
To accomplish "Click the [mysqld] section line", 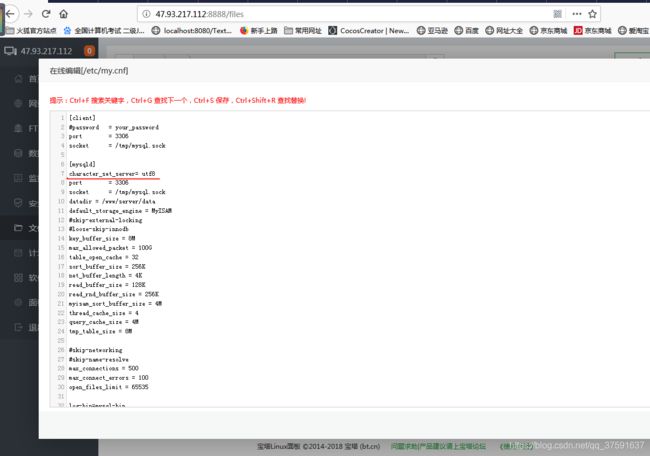I will pyautogui.click(x=82, y=164).
